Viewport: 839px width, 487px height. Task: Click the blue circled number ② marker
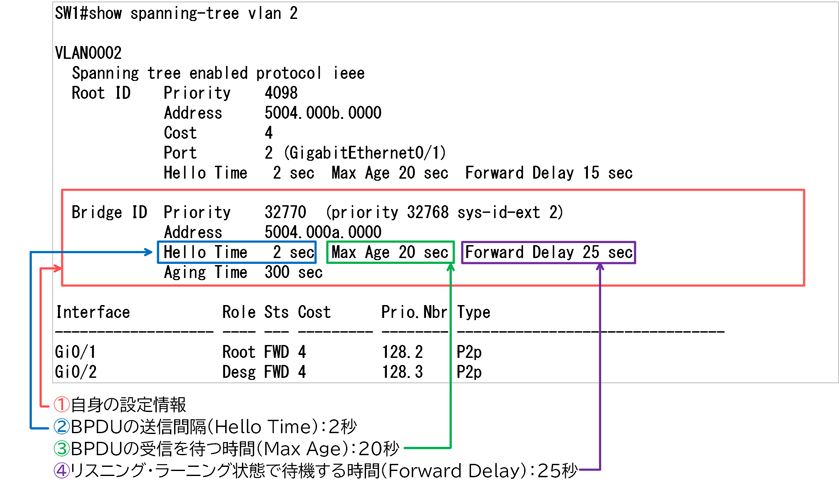point(62,427)
